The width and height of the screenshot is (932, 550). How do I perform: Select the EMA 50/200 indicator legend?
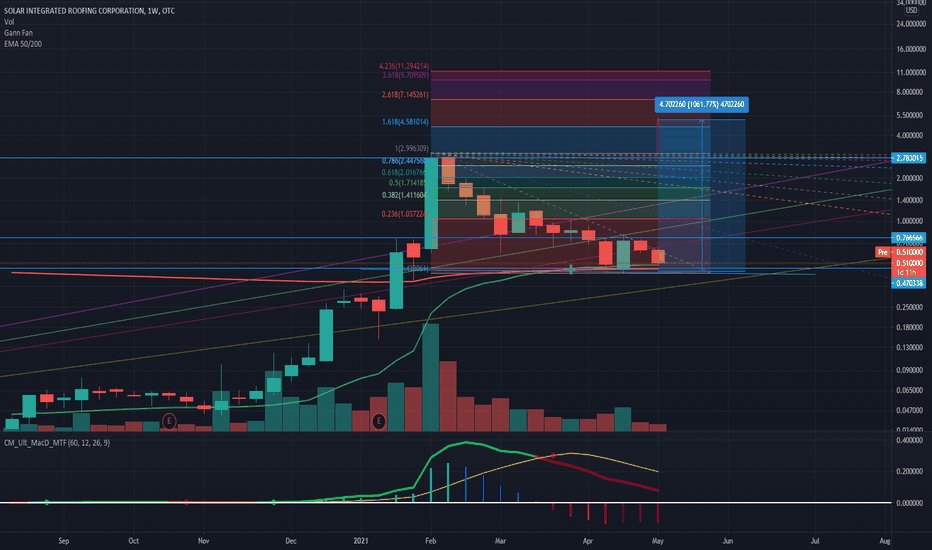click(x=23, y=44)
